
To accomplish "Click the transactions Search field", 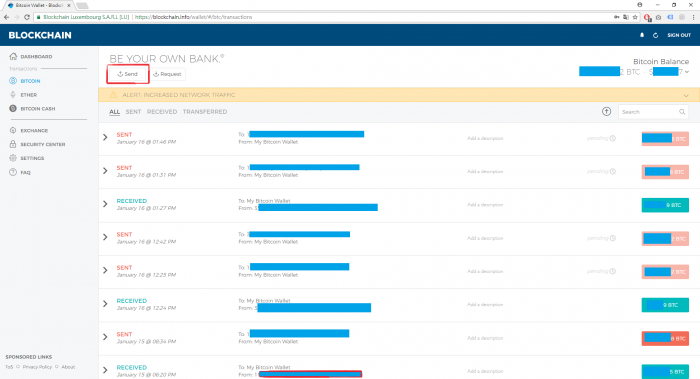I will [653, 112].
